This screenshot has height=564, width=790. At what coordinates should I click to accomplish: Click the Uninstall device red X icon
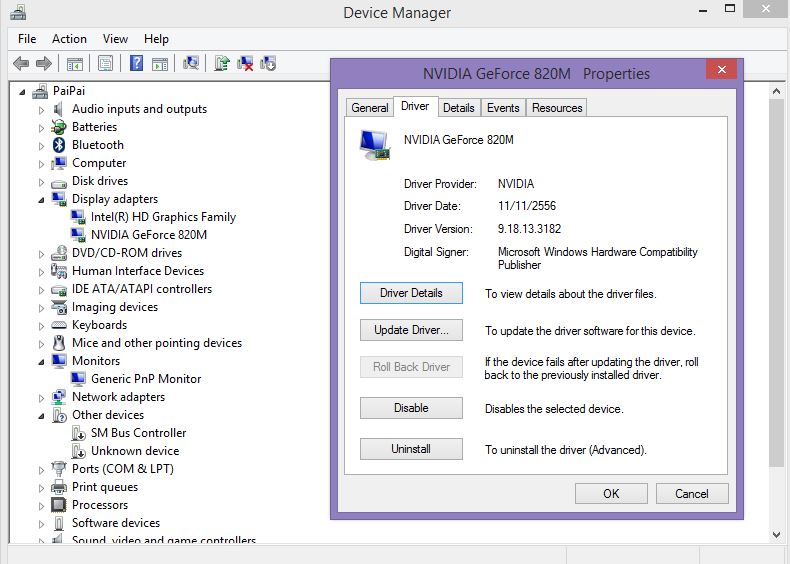[245, 64]
